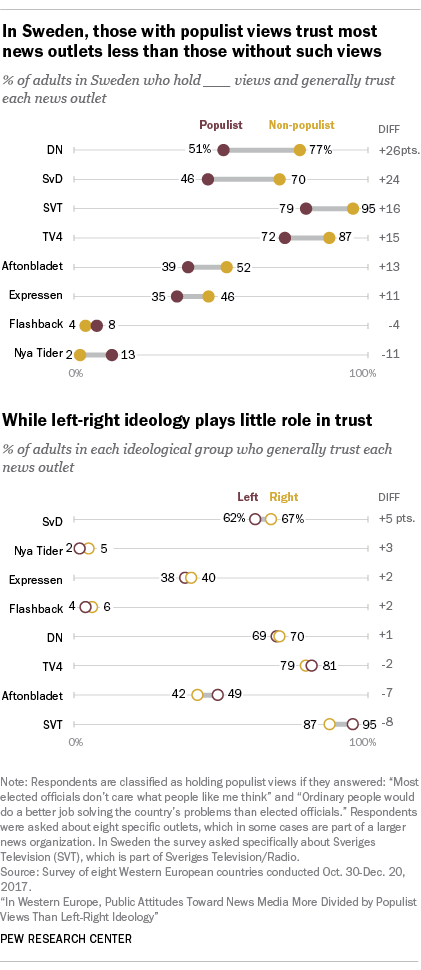The image size is (421, 970).
Task: Click the Left legend label in ideology chart
Action: click(x=247, y=496)
